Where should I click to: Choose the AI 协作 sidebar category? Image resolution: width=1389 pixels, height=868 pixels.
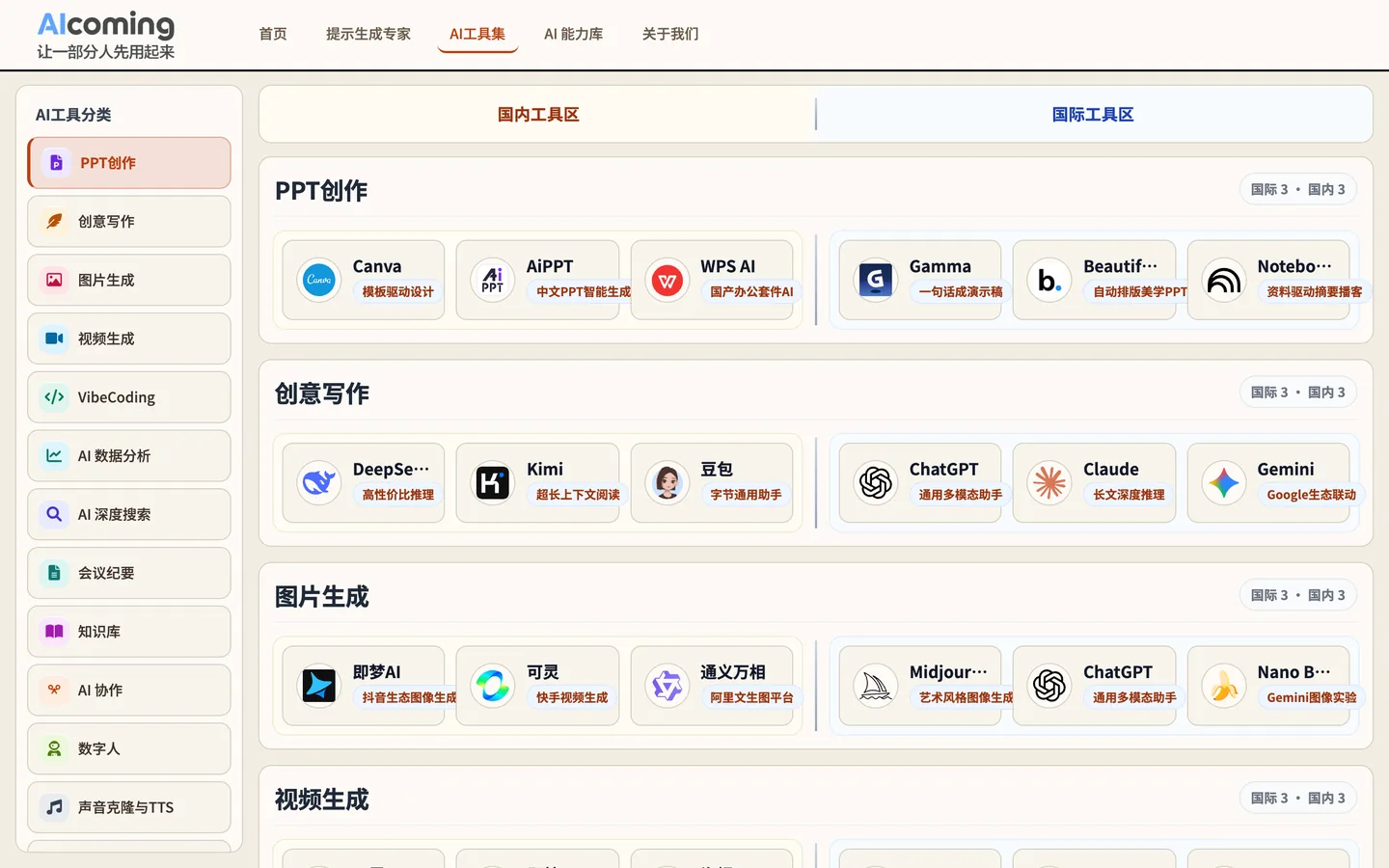pyautogui.click(x=129, y=691)
